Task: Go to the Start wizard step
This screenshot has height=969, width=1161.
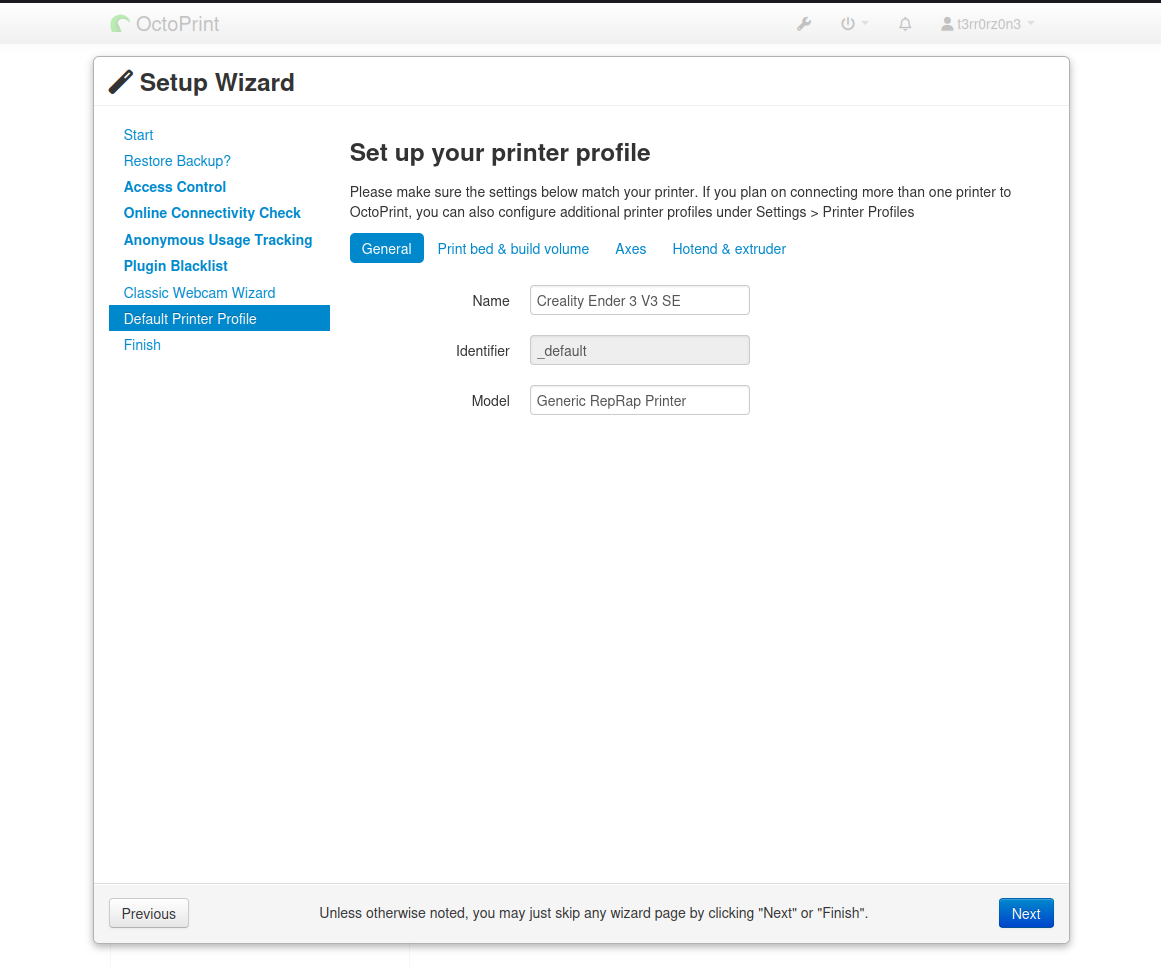Action: click(139, 135)
